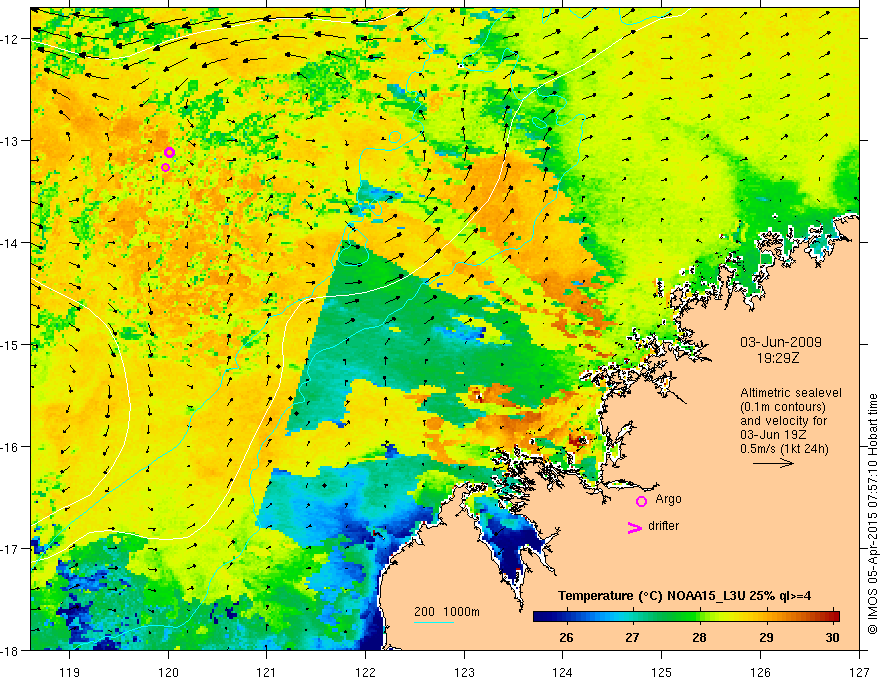Click the '200 1000m' isobath label

[x=447, y=612]
